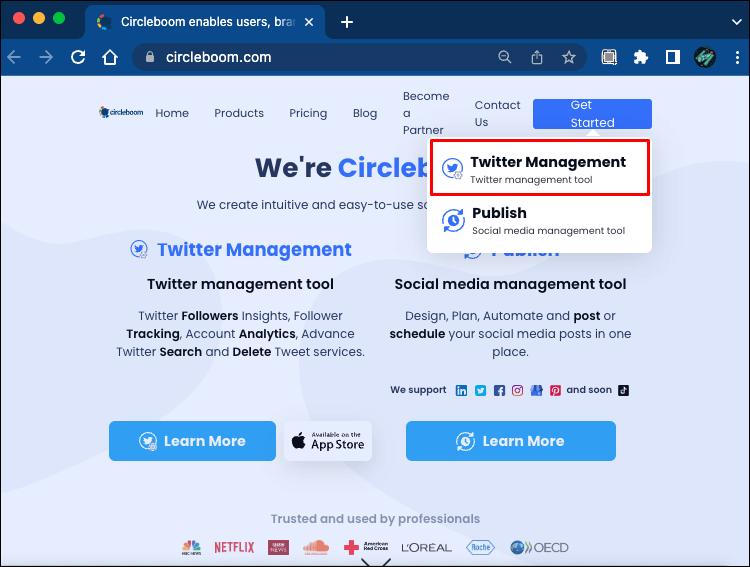Image resolution: width=750 pixels, height=567 pixels.
Task: Click the NBC News logo
Action: 191,547
